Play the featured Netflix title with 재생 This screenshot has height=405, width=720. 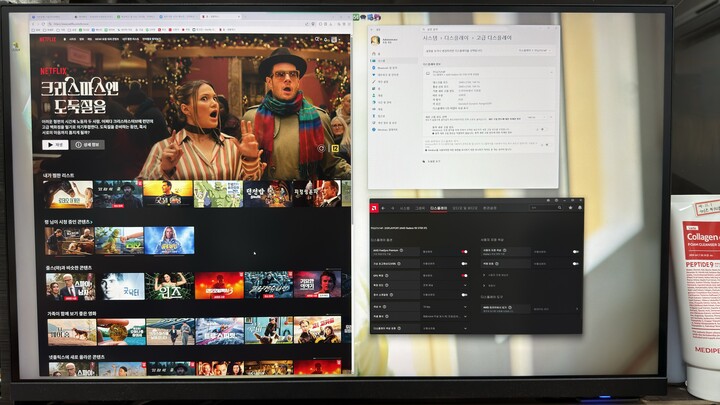point(55,145)
